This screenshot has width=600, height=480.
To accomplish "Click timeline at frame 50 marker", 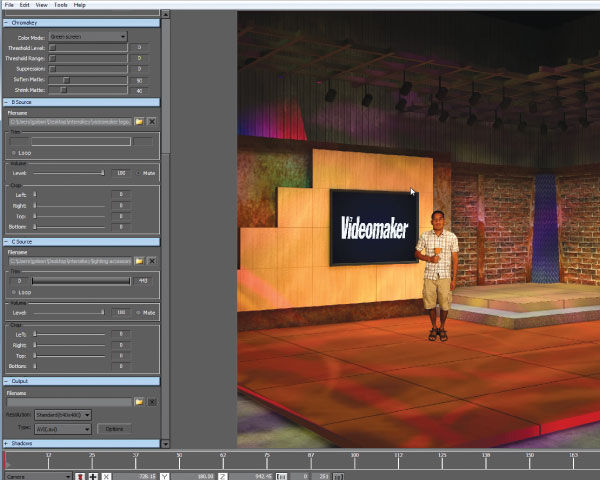I will point(179,460).
